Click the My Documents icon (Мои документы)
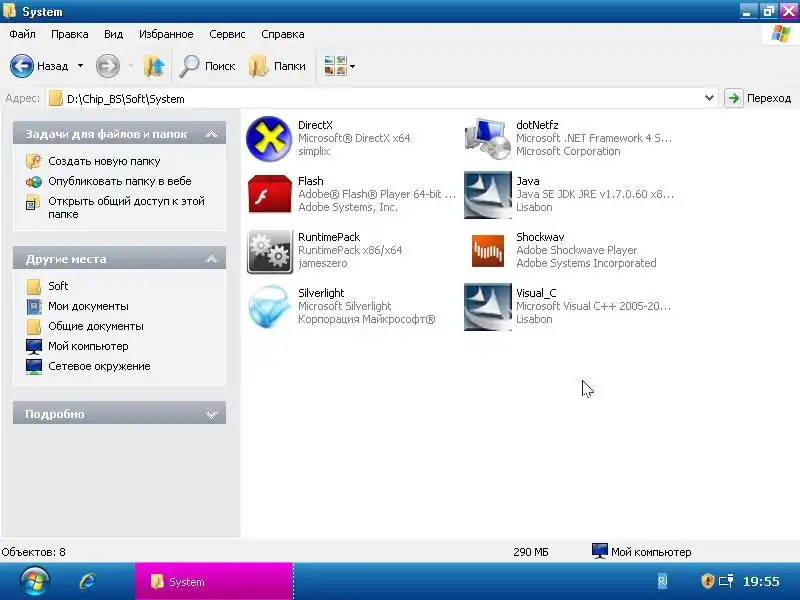This screenshot has width=800, height=600. click(34, 306)
